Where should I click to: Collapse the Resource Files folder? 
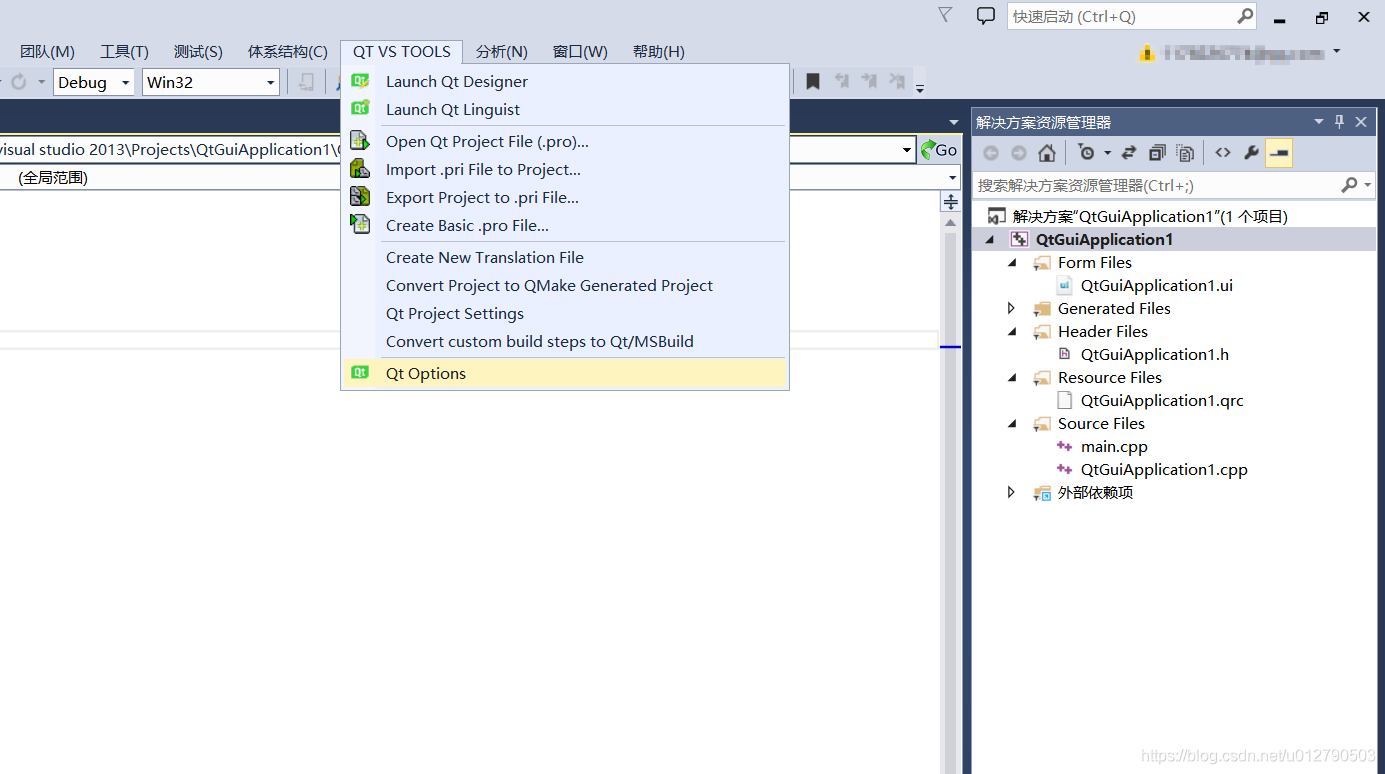coord(1012,378)
